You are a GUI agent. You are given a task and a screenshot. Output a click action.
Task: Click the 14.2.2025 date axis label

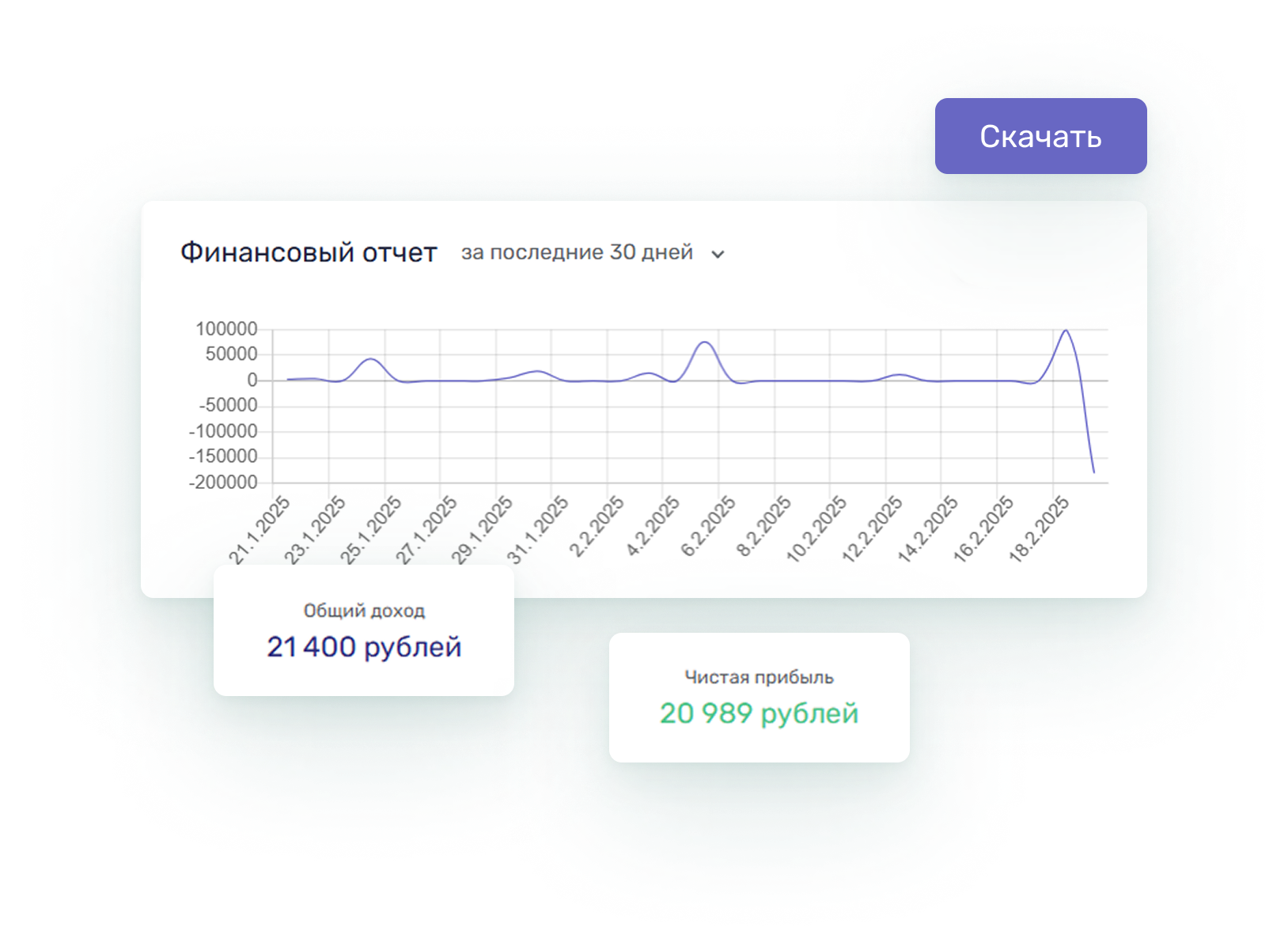point(928,530)
